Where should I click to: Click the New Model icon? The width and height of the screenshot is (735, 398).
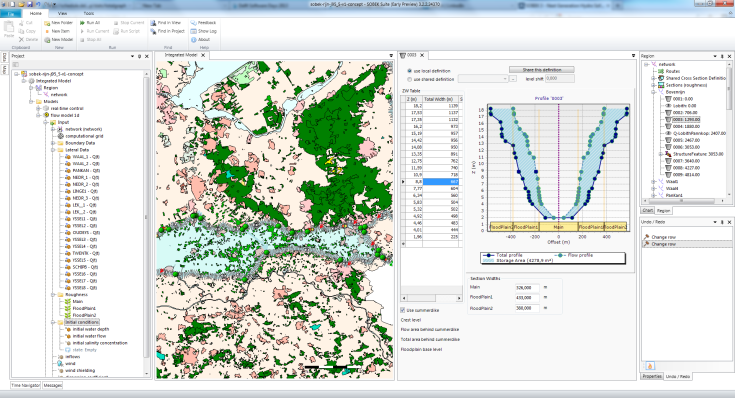pos(47,39)
